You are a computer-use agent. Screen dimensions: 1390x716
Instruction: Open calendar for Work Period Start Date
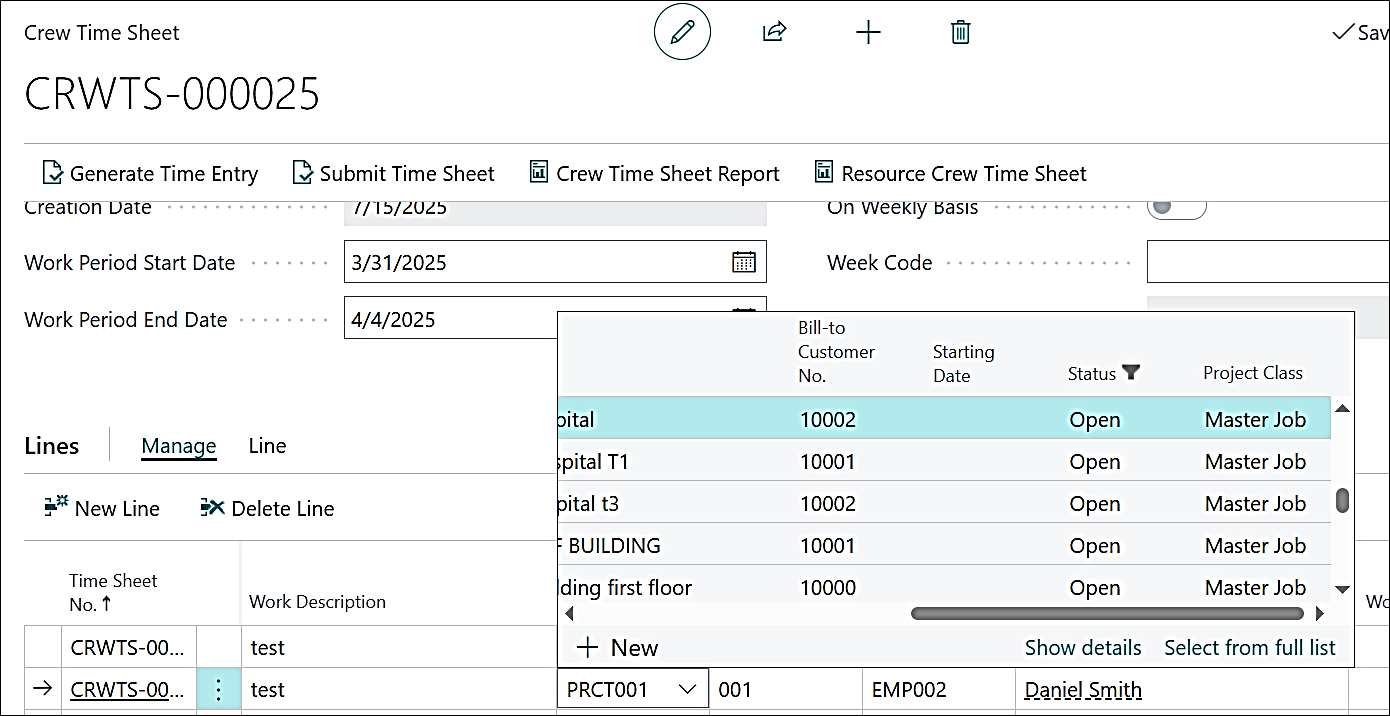pos(743,262)
